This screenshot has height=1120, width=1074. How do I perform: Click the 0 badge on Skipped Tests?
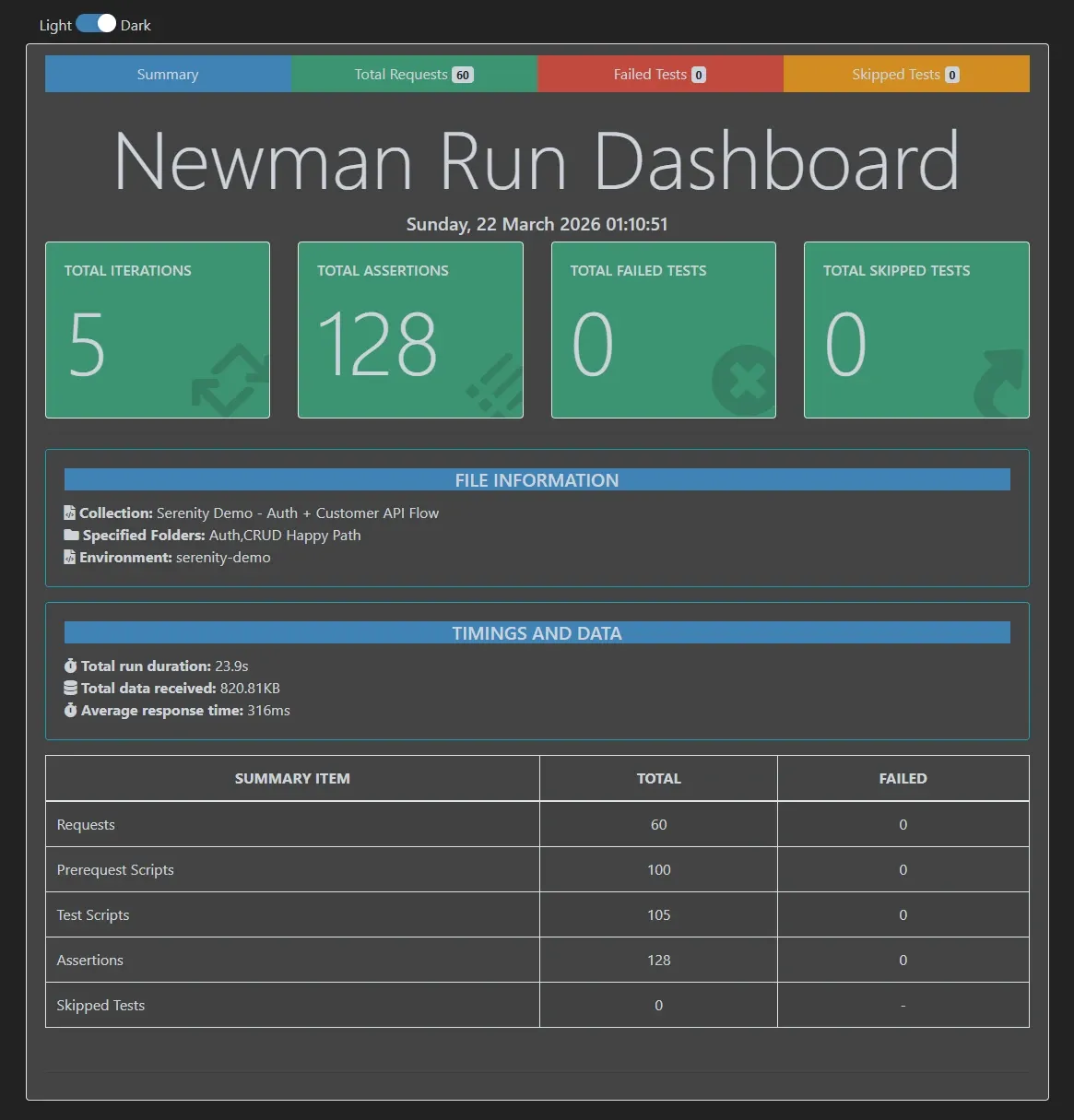pyautogui.click(x=951, y=74)
